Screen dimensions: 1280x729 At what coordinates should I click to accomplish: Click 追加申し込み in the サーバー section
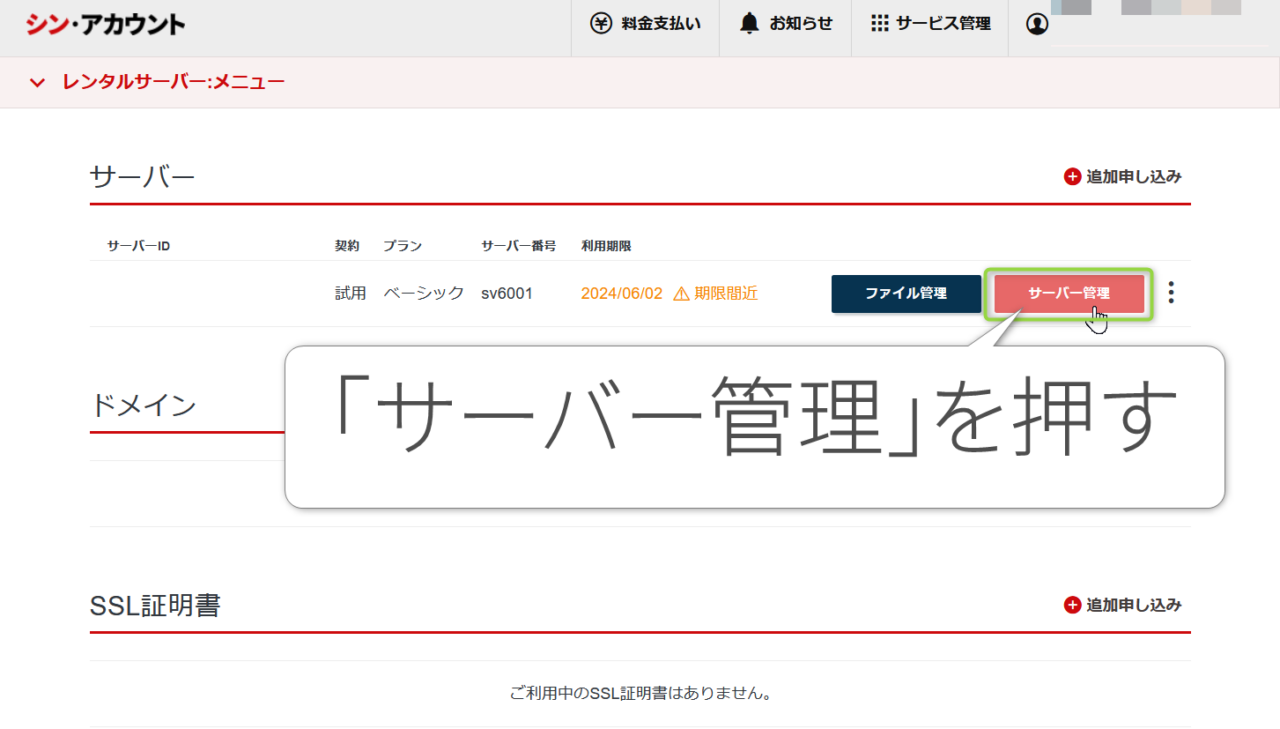coord(1134,177)
